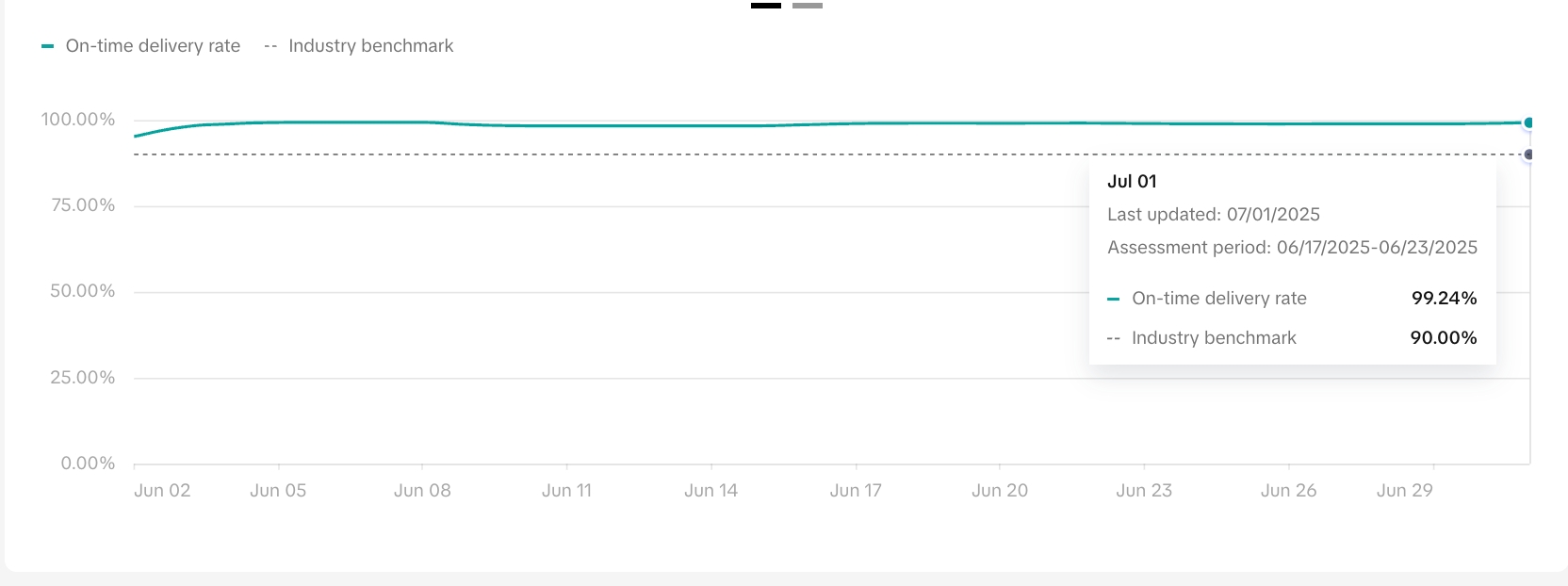The image size is (1568, 586).
Task: Click the 90.00% benchmark value in tooltip
Action: coord(1443,338)
